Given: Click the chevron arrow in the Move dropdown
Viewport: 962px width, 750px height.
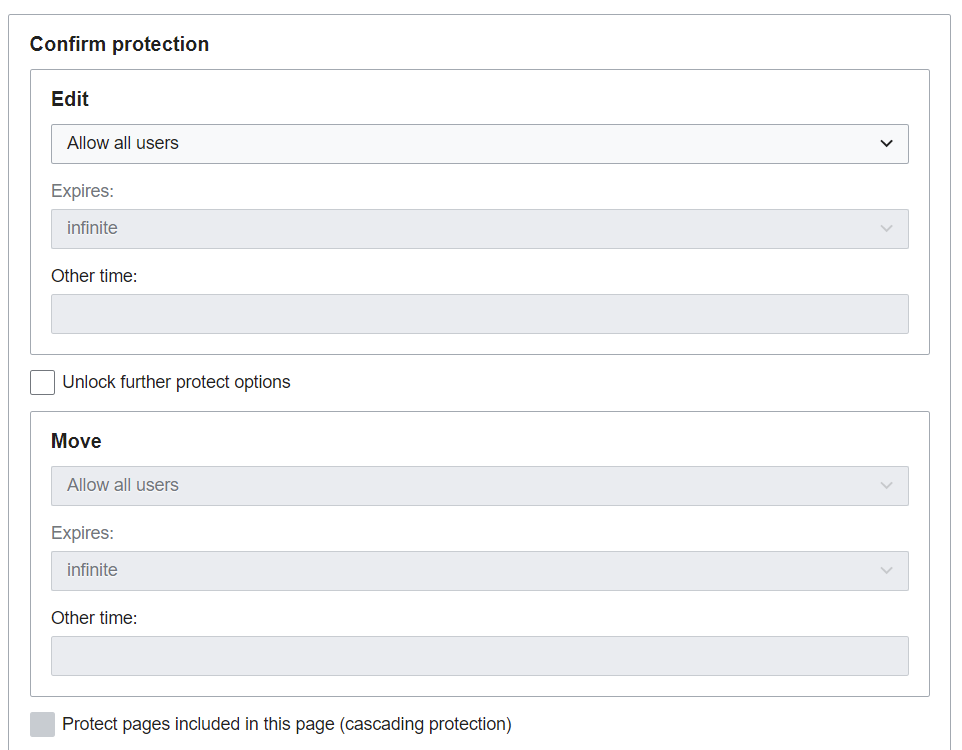Looking at the screenshot, I should point(886,486).
